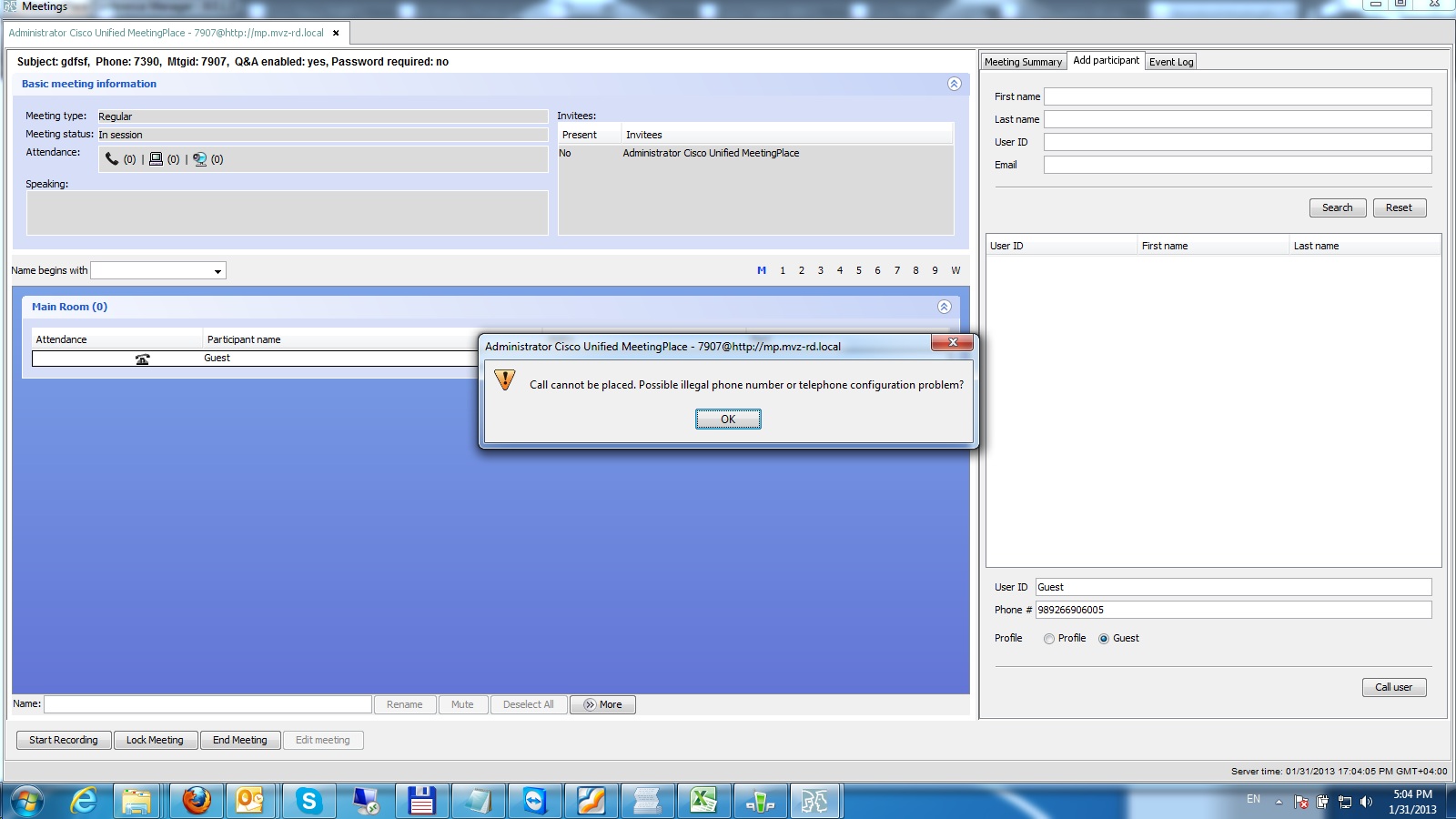Show hidden tray icons arrow
Image resolution: width=1456 pixels, height=819 pixels.
[1279, 802]
